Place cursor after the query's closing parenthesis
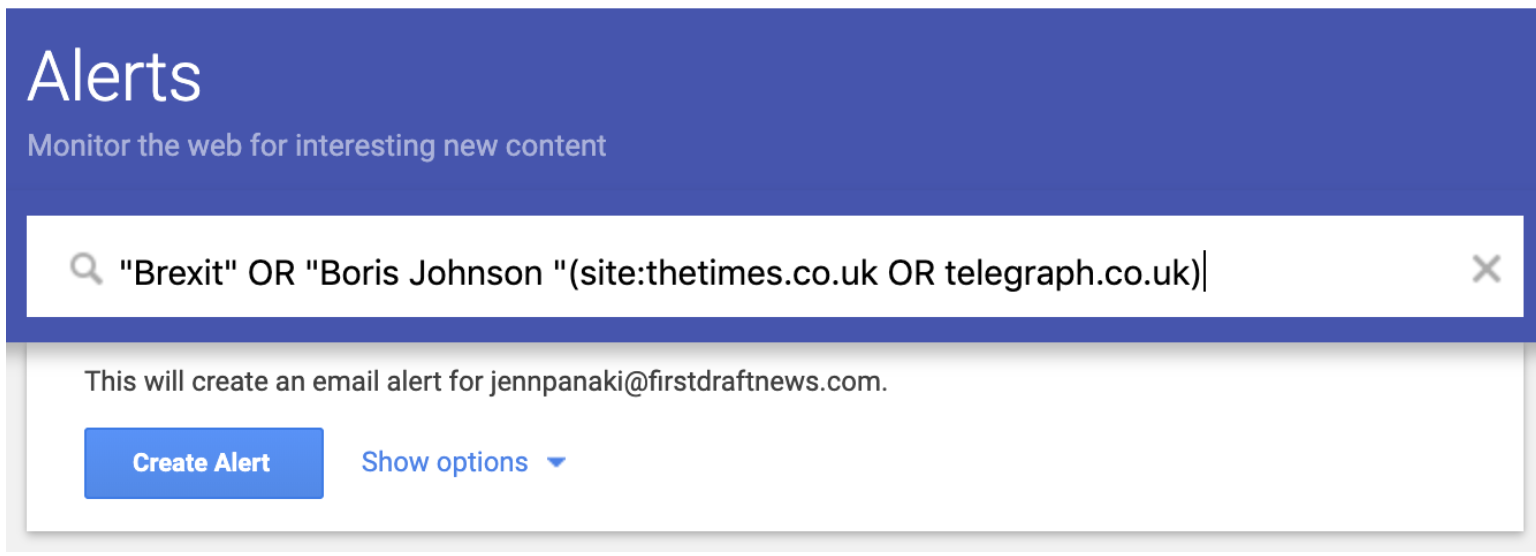This screenshot has width=1536, height=556. (1202, 271)
